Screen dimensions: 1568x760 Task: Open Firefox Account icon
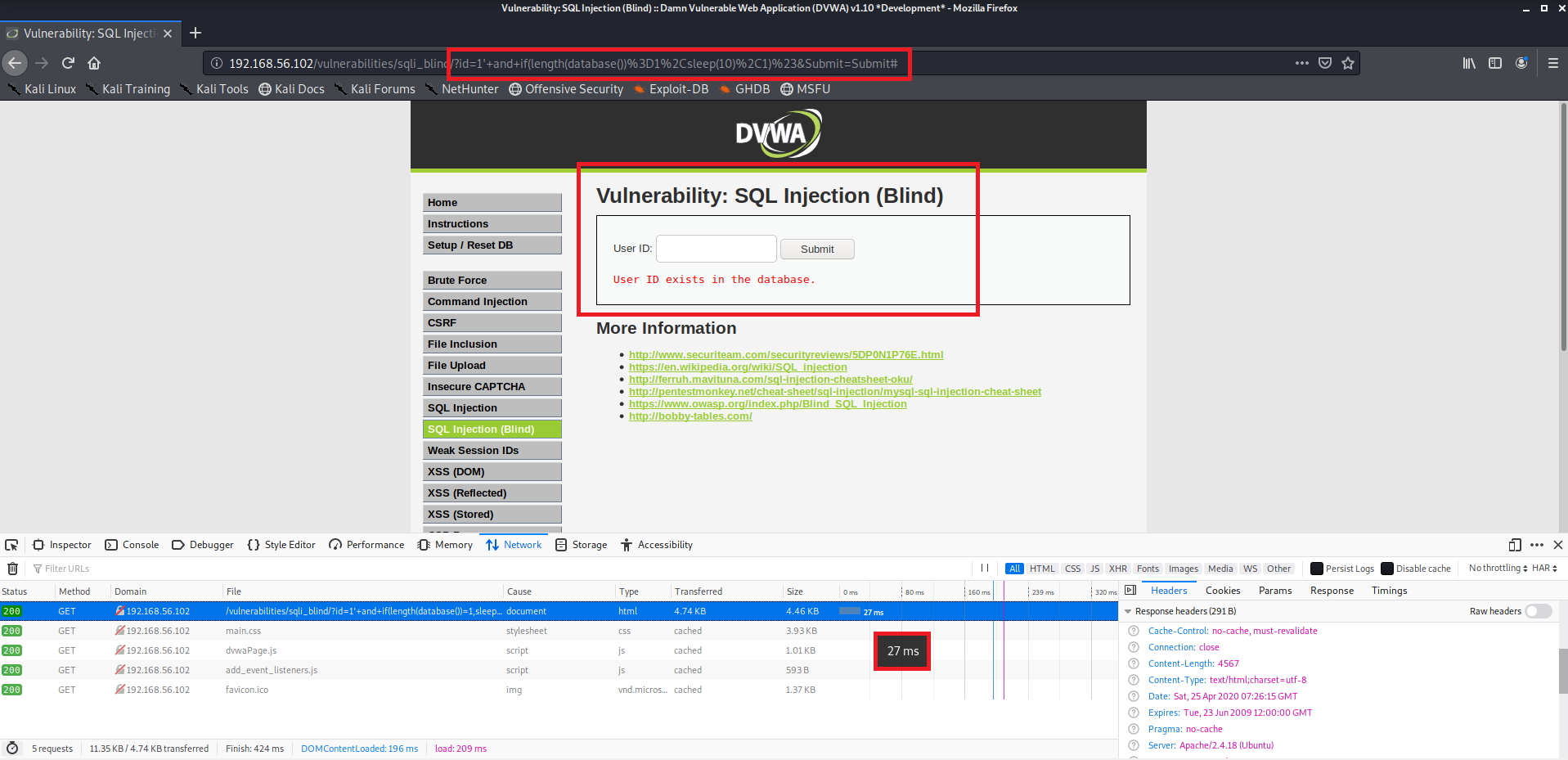pyautogui.click(x=1521, y=63)
